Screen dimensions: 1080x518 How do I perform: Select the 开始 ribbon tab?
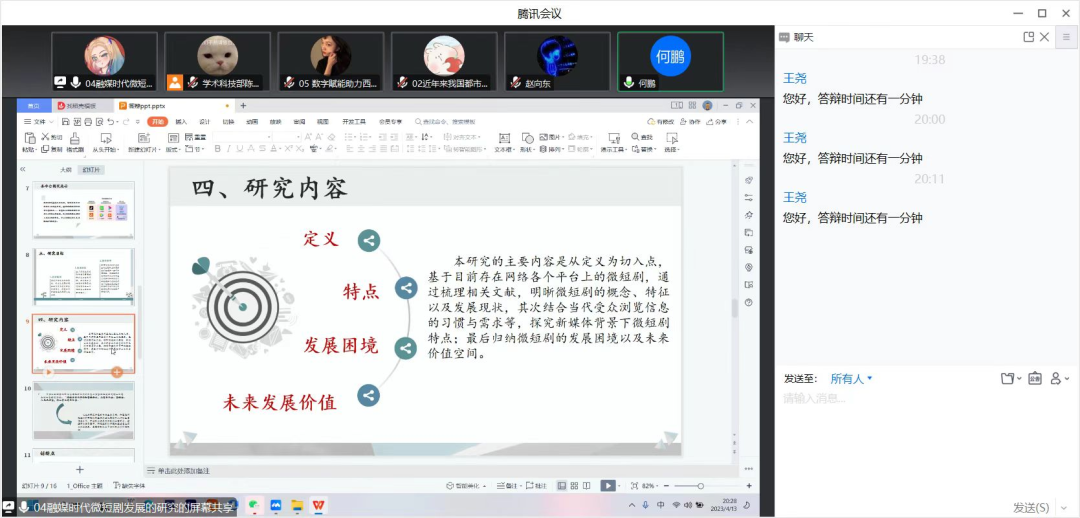point(156,122)
